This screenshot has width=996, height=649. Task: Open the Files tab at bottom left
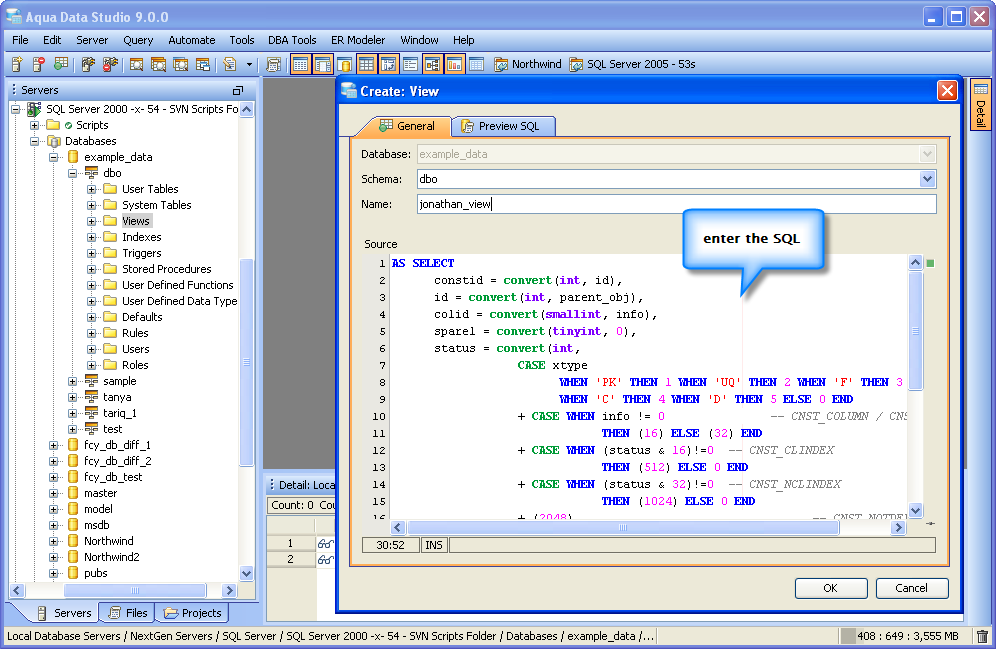click(x=127, y=613)
